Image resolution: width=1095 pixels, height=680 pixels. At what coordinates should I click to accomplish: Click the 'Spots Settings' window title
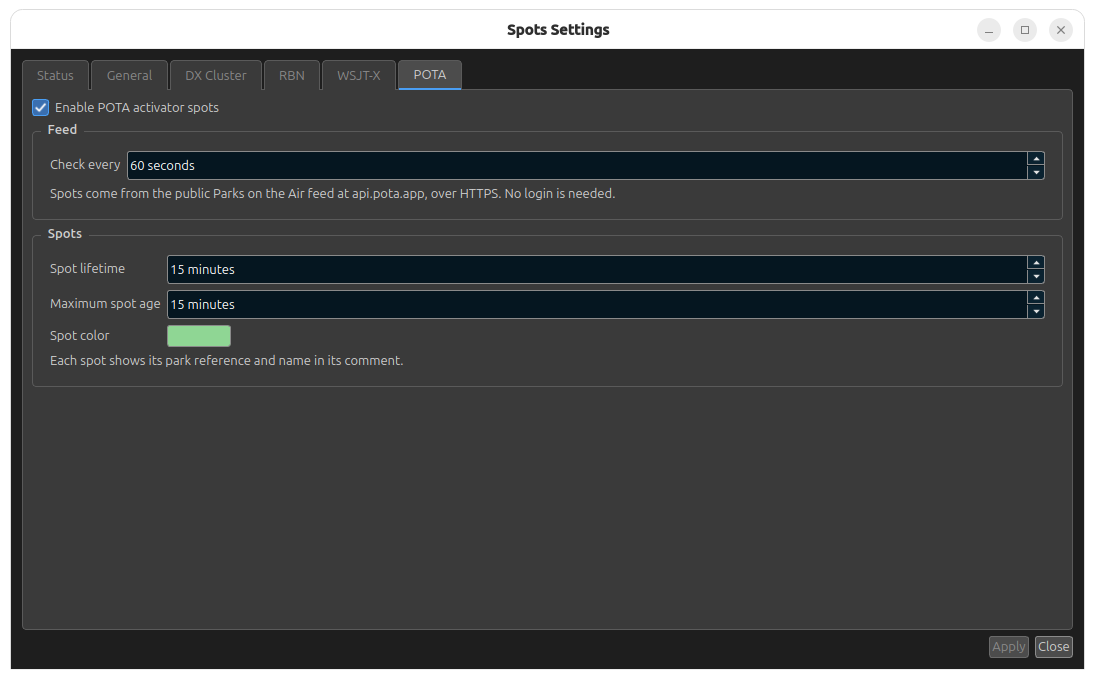pyautogui.click(x=558, y=30)
